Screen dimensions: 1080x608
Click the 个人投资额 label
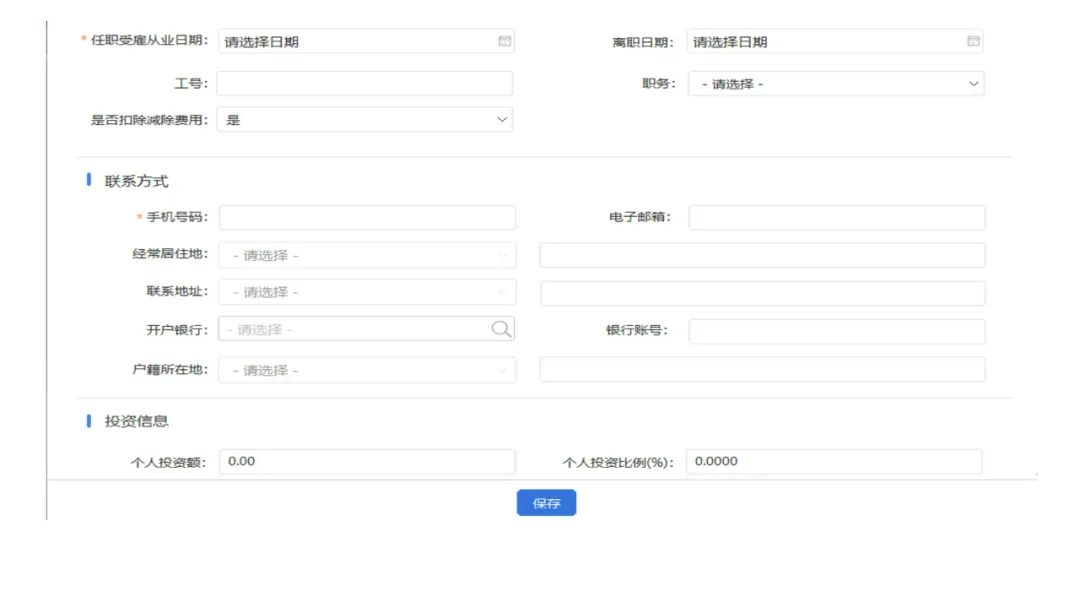tap(168, 462)
